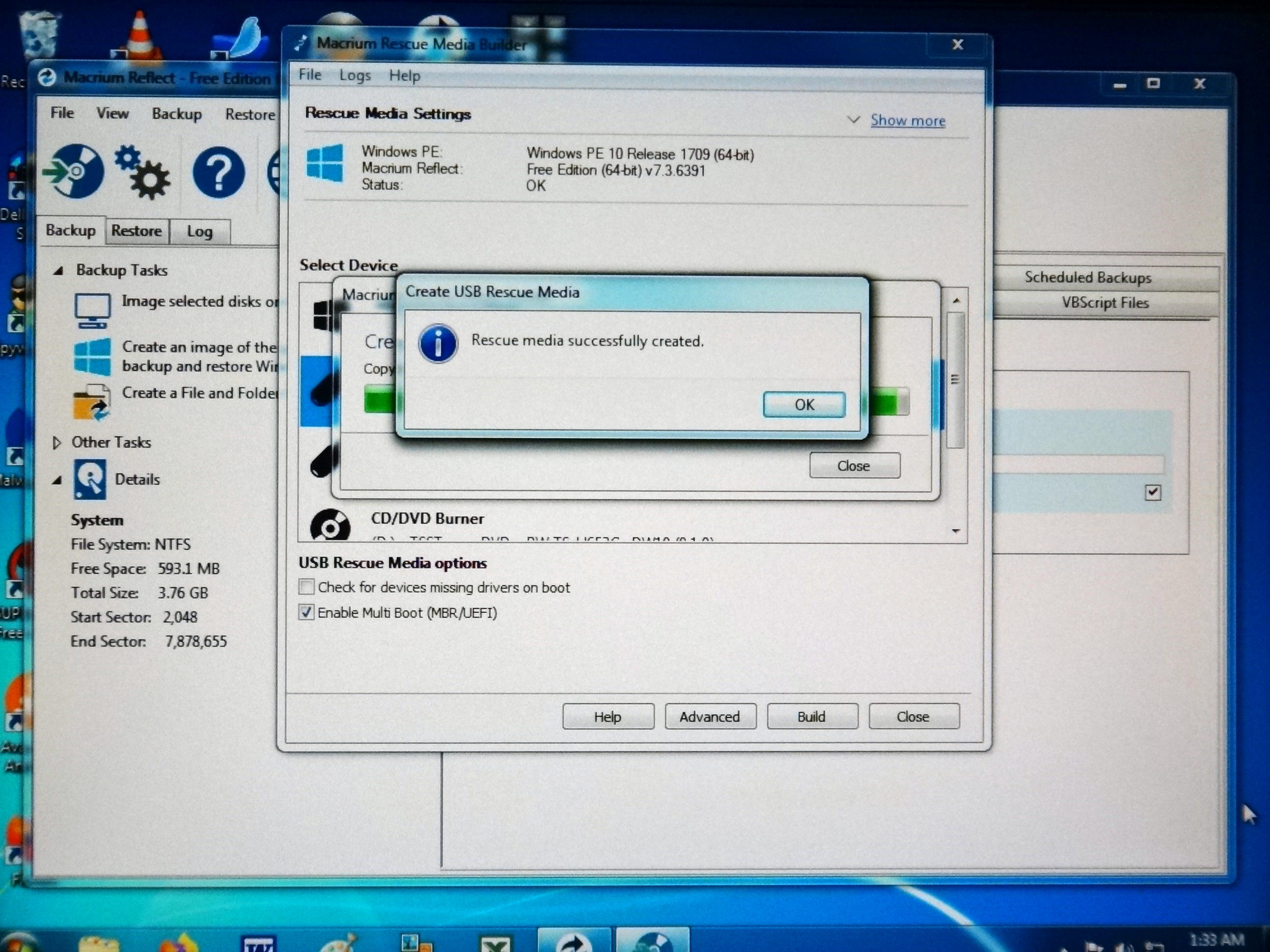Click the Details disk icon
The width and height of the screenshot is (1270, 952).
(90, 478)
